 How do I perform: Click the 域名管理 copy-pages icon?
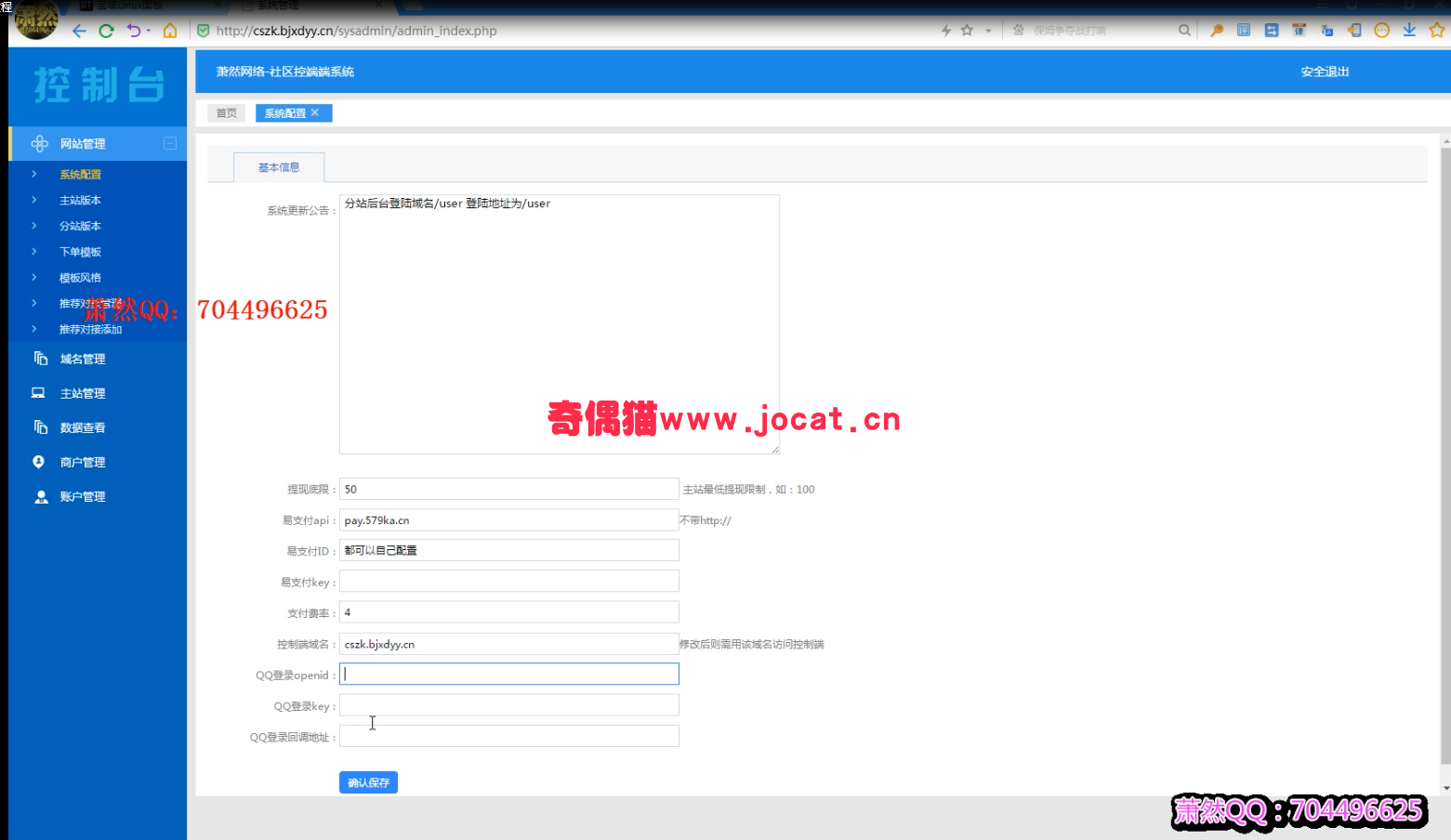(x=40, y=358)
